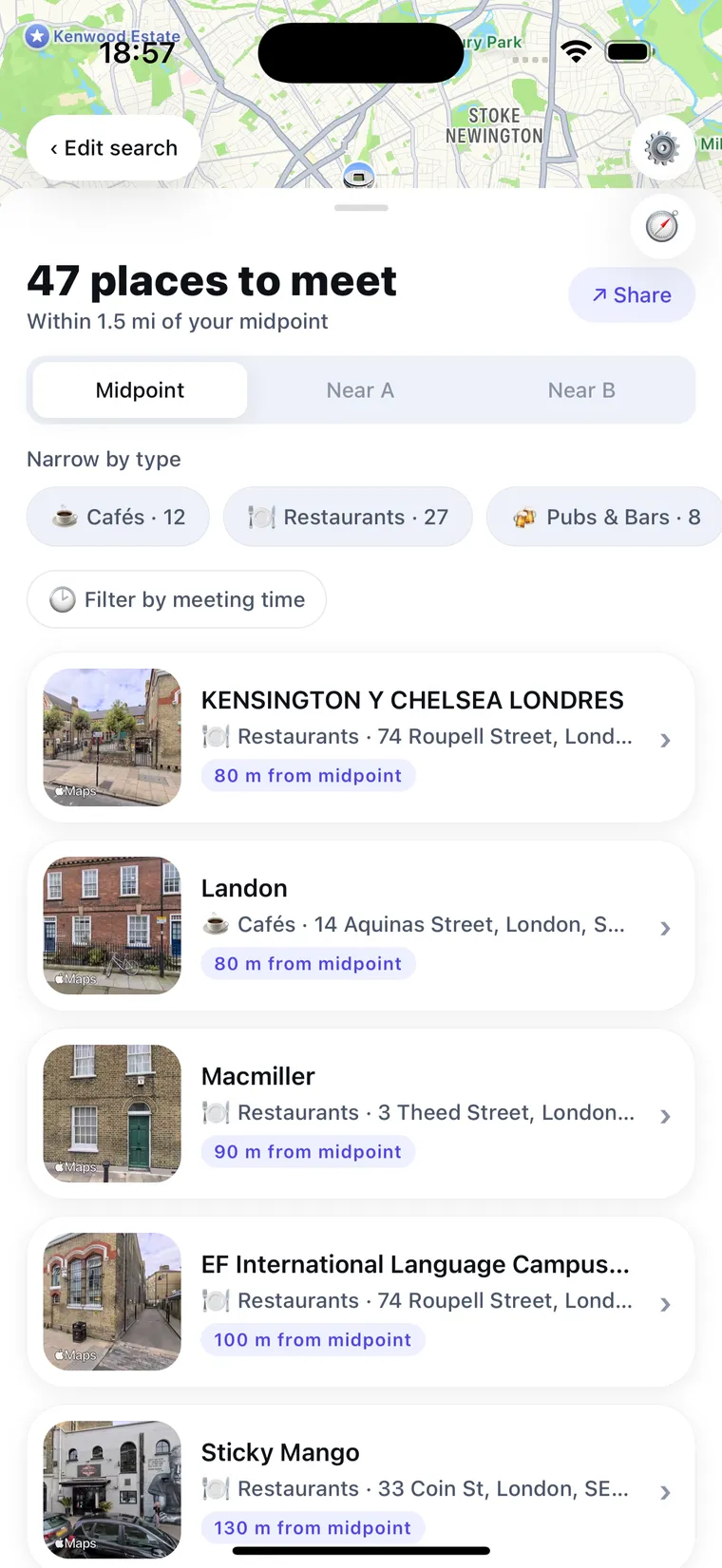Share the list of places
722x1568 pixels.
coord(632,295)
